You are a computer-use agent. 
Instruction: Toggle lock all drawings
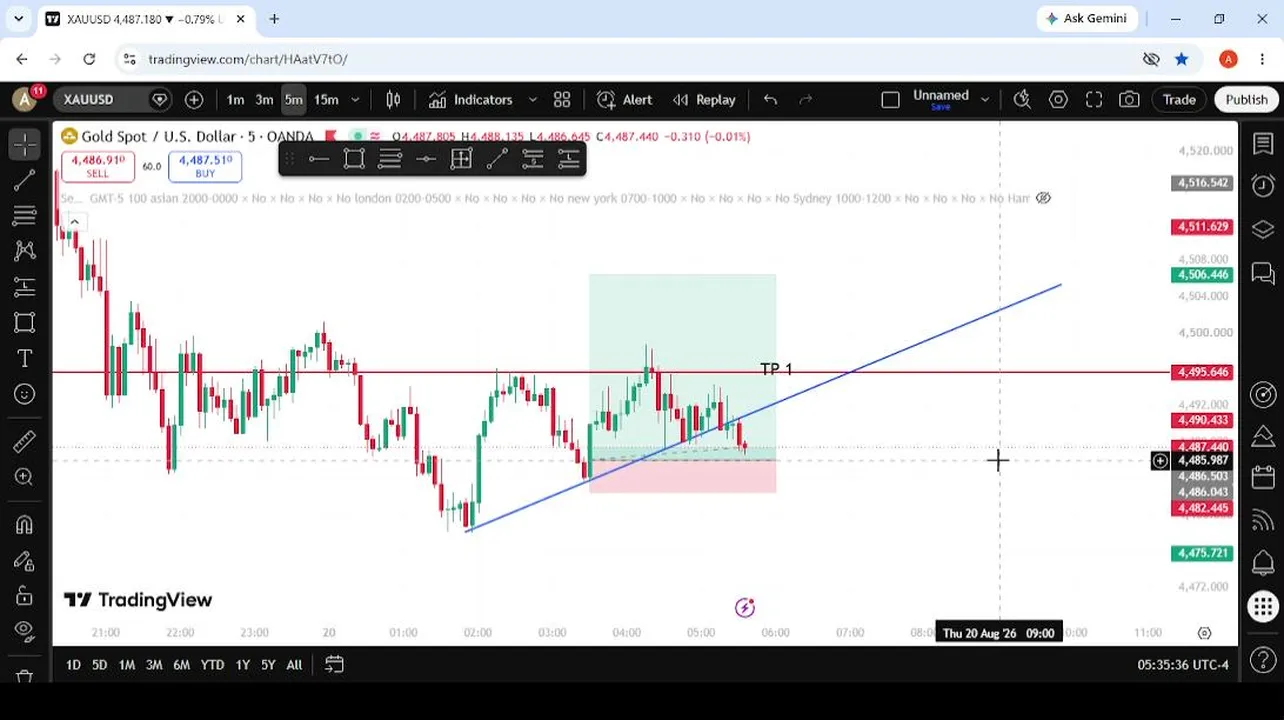click(x=25, y=596)
